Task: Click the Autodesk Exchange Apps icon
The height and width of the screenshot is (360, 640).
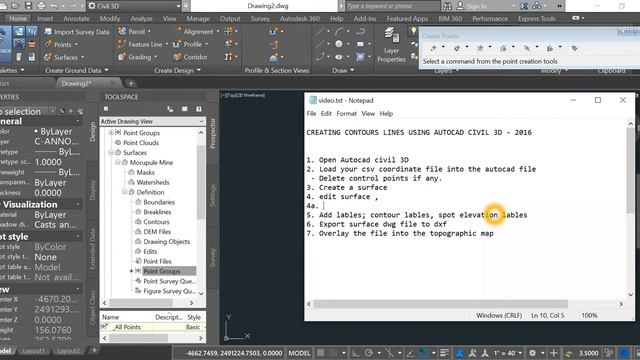Action: [x=524, y=6]
